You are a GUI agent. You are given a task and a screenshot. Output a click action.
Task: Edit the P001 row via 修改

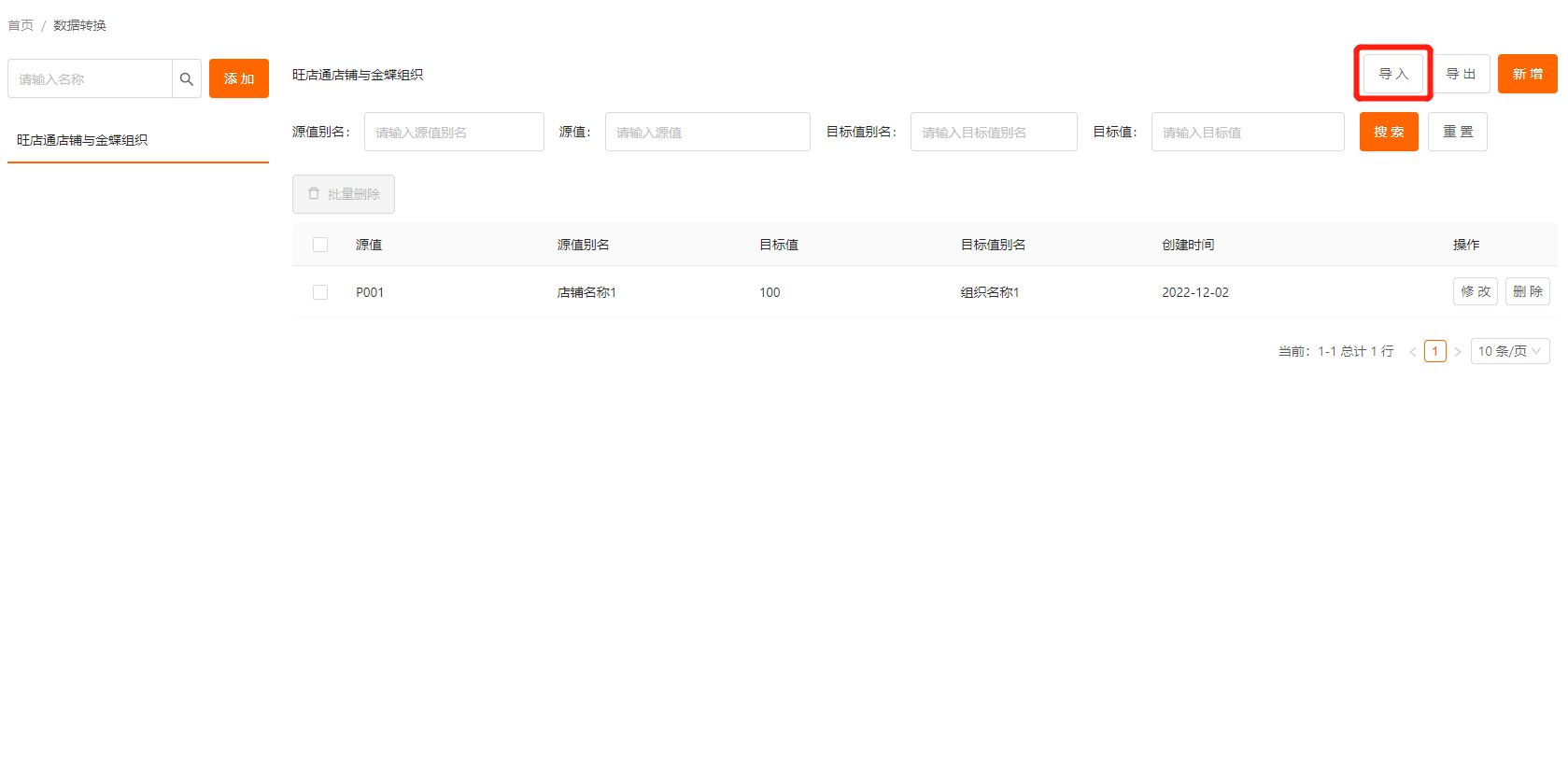tap(1475, 291)
